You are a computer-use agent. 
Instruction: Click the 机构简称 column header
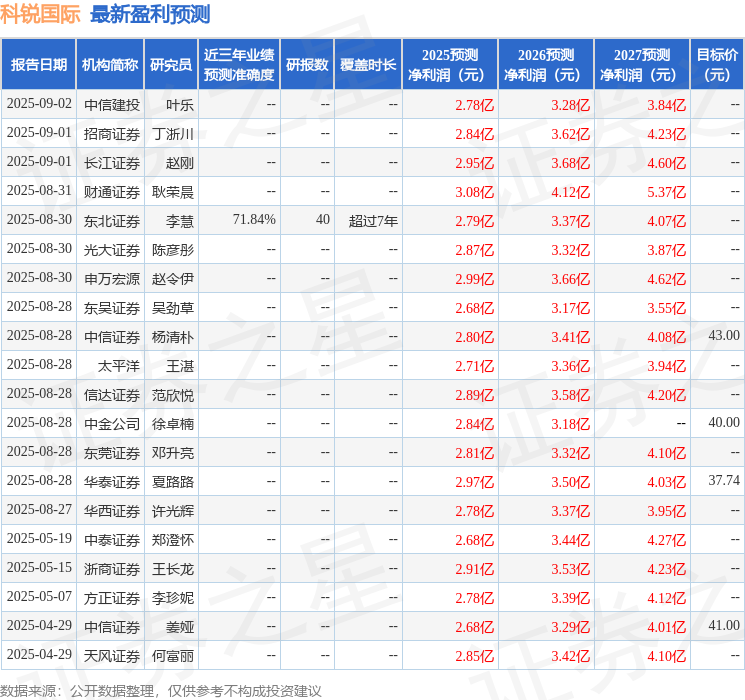(110, 65)
